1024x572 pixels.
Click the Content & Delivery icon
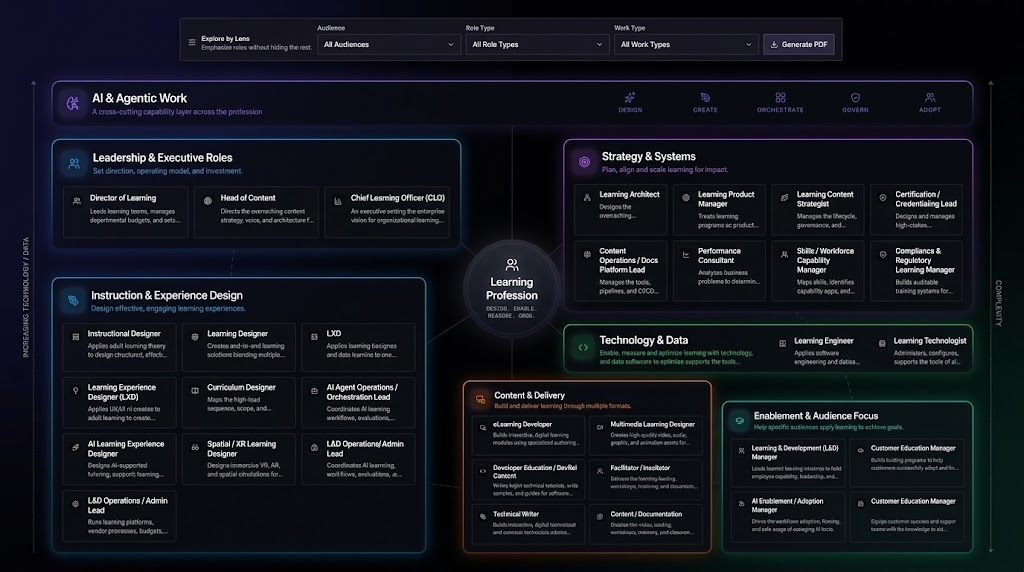(x=480, y=399)
